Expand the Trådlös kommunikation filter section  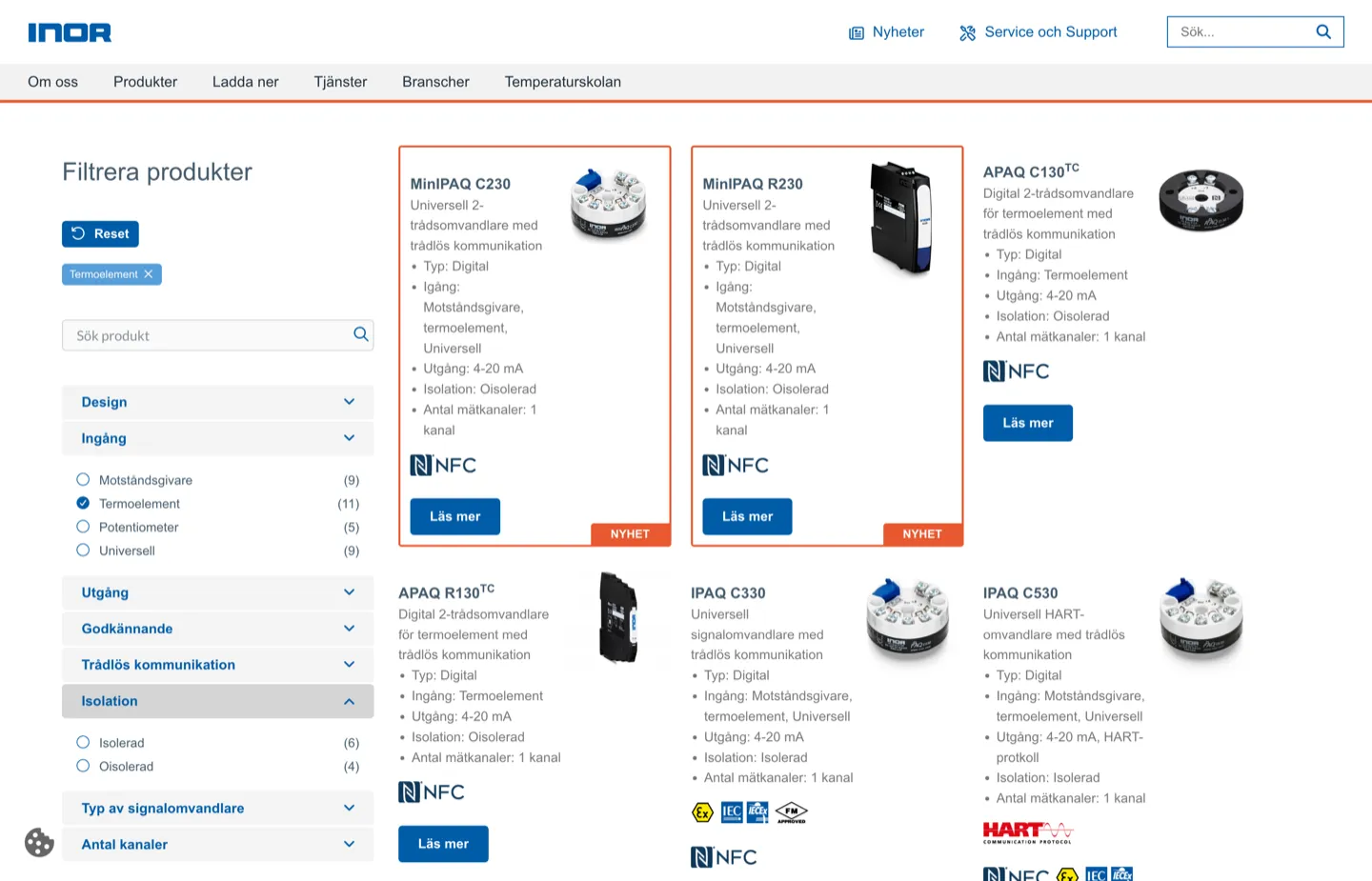click(x=217, y=665)
